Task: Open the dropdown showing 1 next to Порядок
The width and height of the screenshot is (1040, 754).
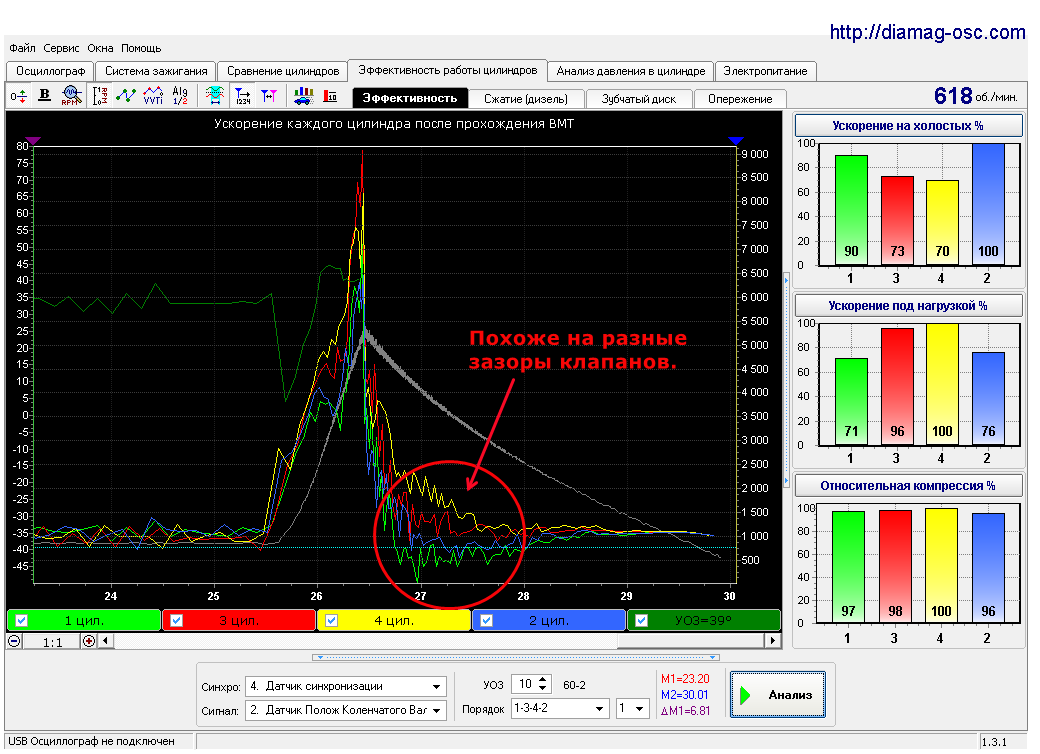Action: tap(632, 708)
